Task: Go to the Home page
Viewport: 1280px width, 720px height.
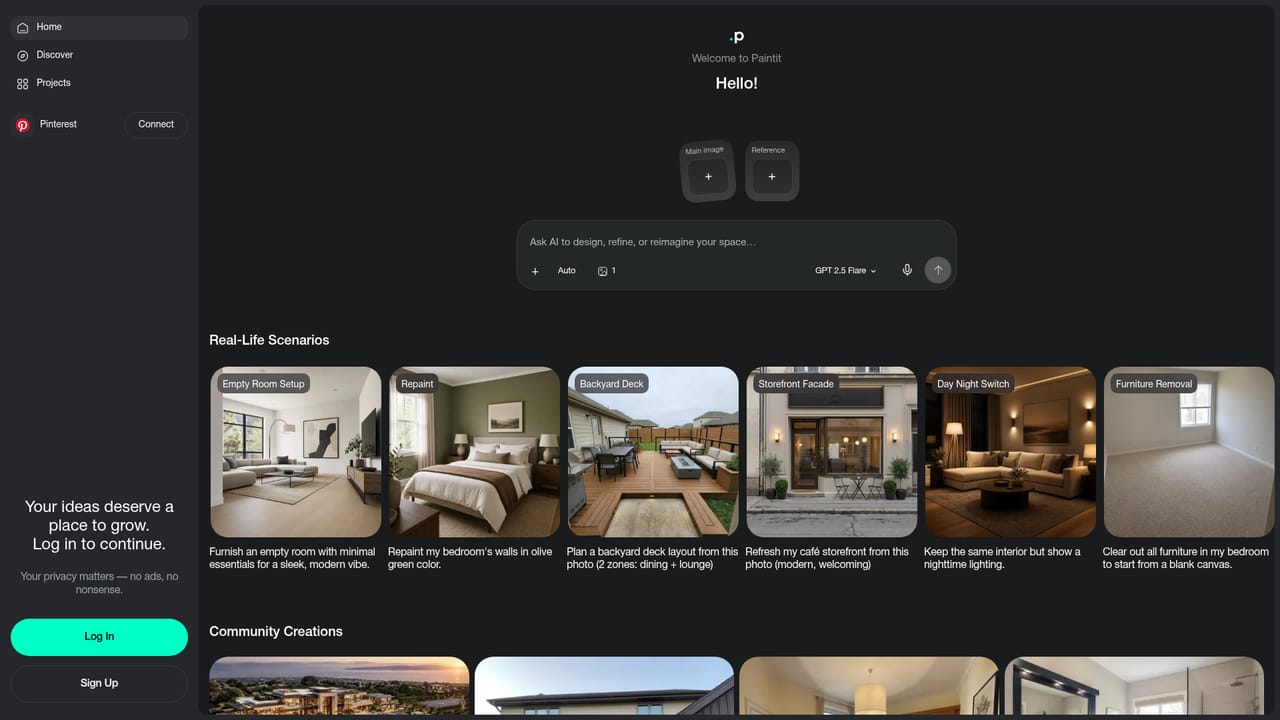Action: point(99,27)
